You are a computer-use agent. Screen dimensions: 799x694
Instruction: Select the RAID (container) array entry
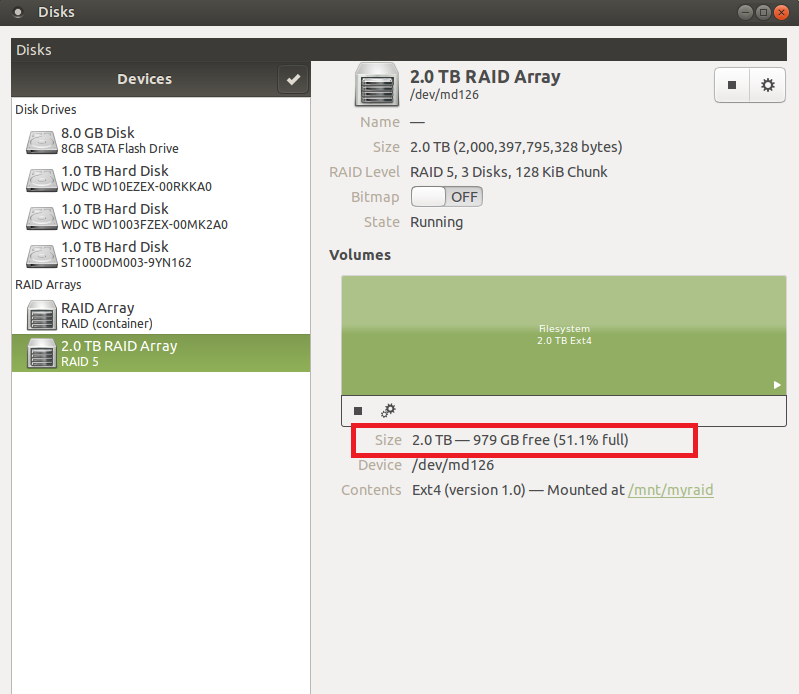[x=161, y=315]
